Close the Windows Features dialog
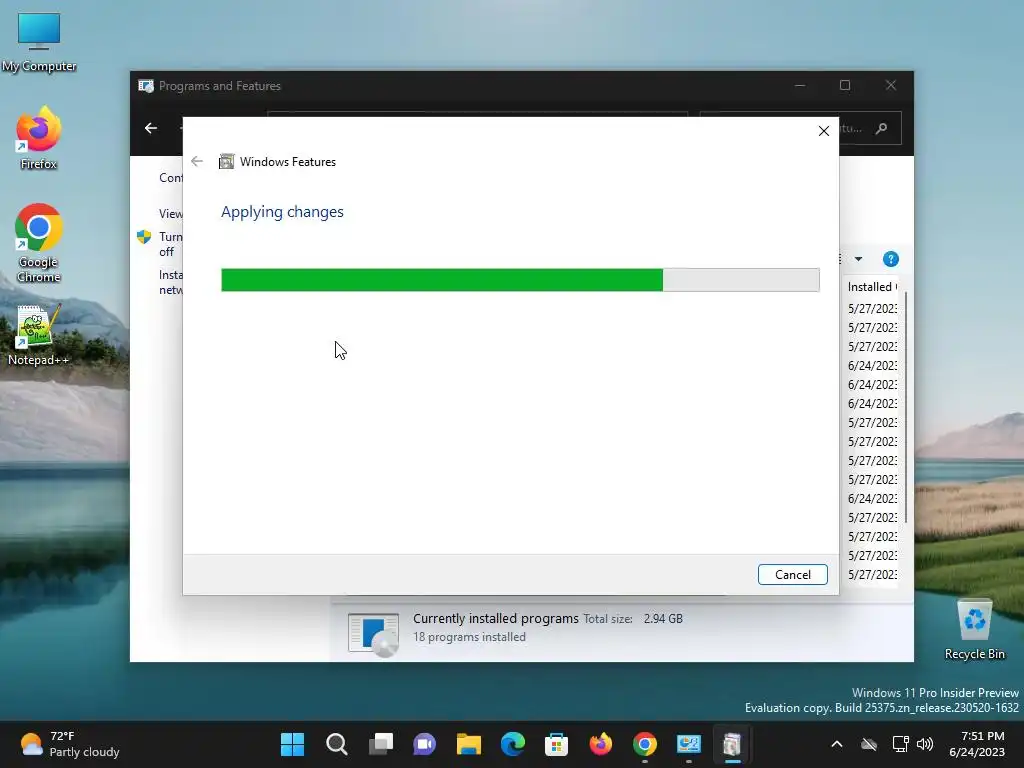This screenshot has height=768, width=1024. click(x=824, y=131)
